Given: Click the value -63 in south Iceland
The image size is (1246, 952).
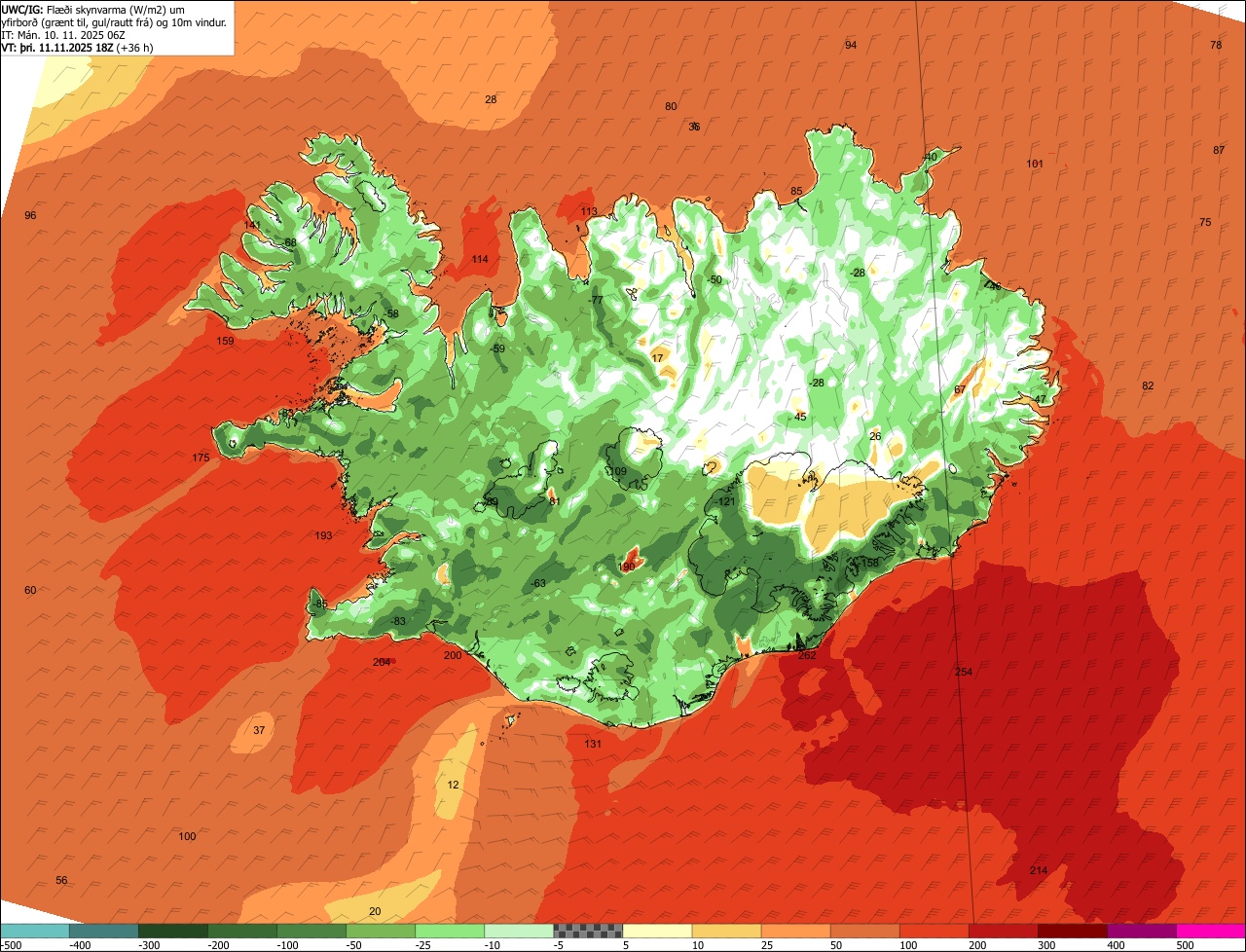Looking at the screenshot, I should click(x=538, y=583).
